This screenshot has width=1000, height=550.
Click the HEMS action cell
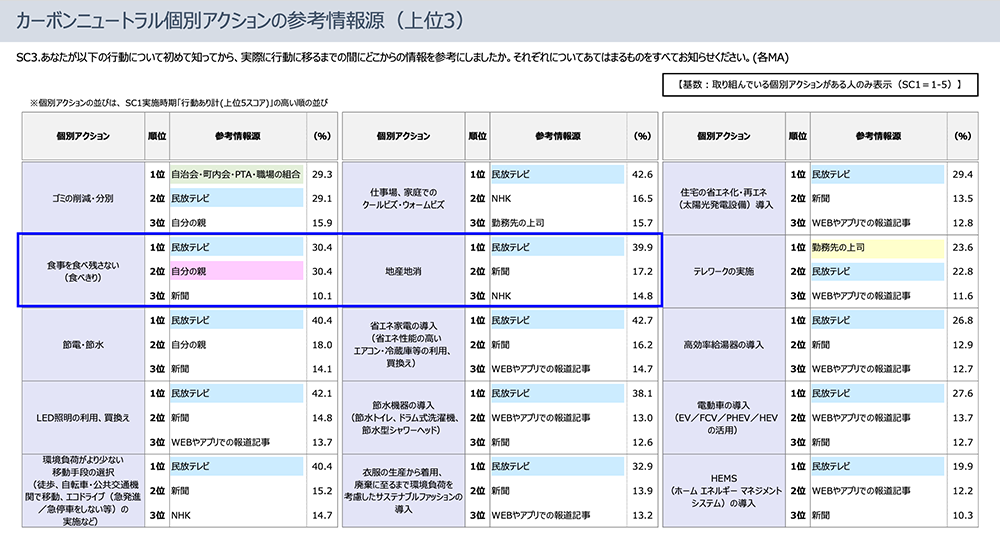click(x=723, y=490)
